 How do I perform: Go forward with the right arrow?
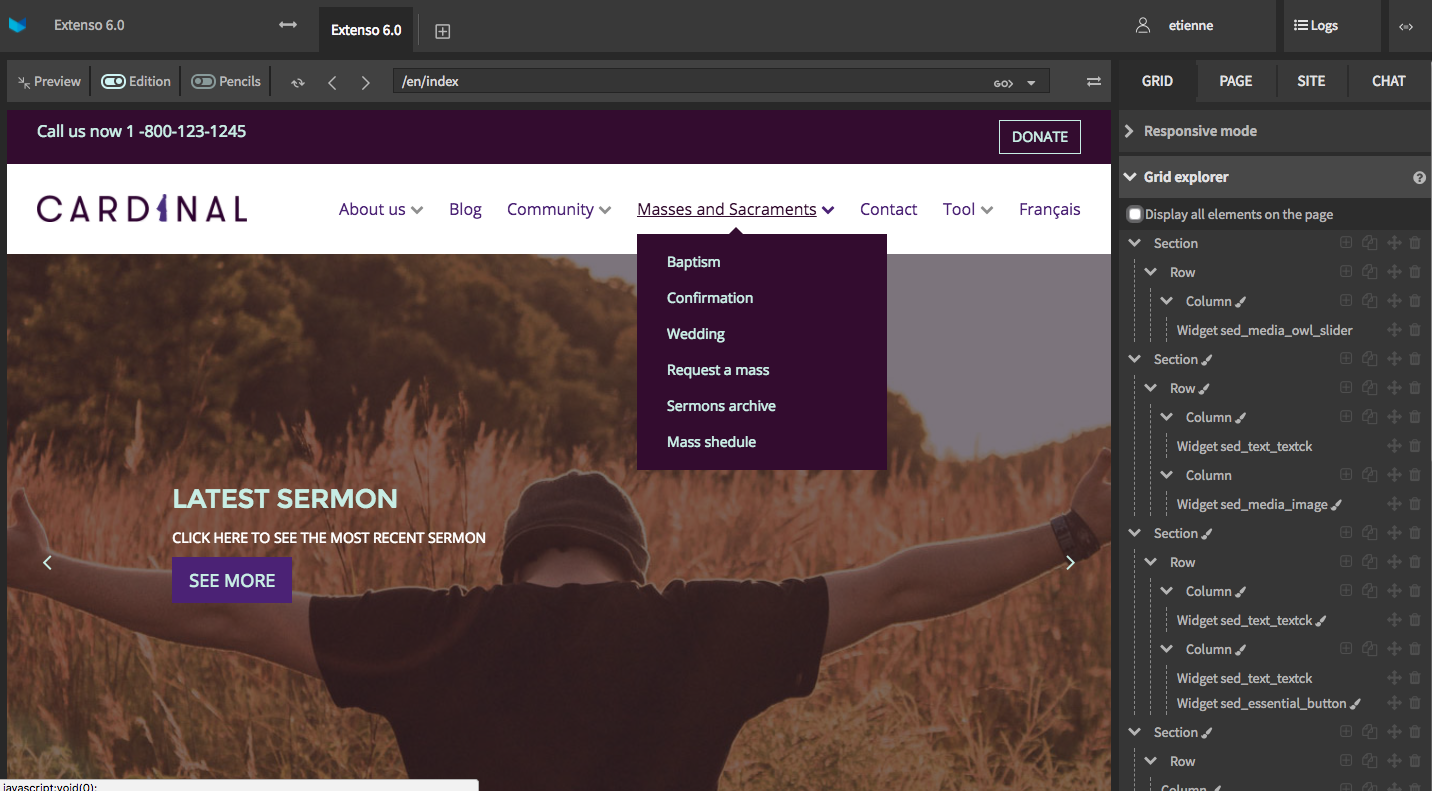pos(366,83)
